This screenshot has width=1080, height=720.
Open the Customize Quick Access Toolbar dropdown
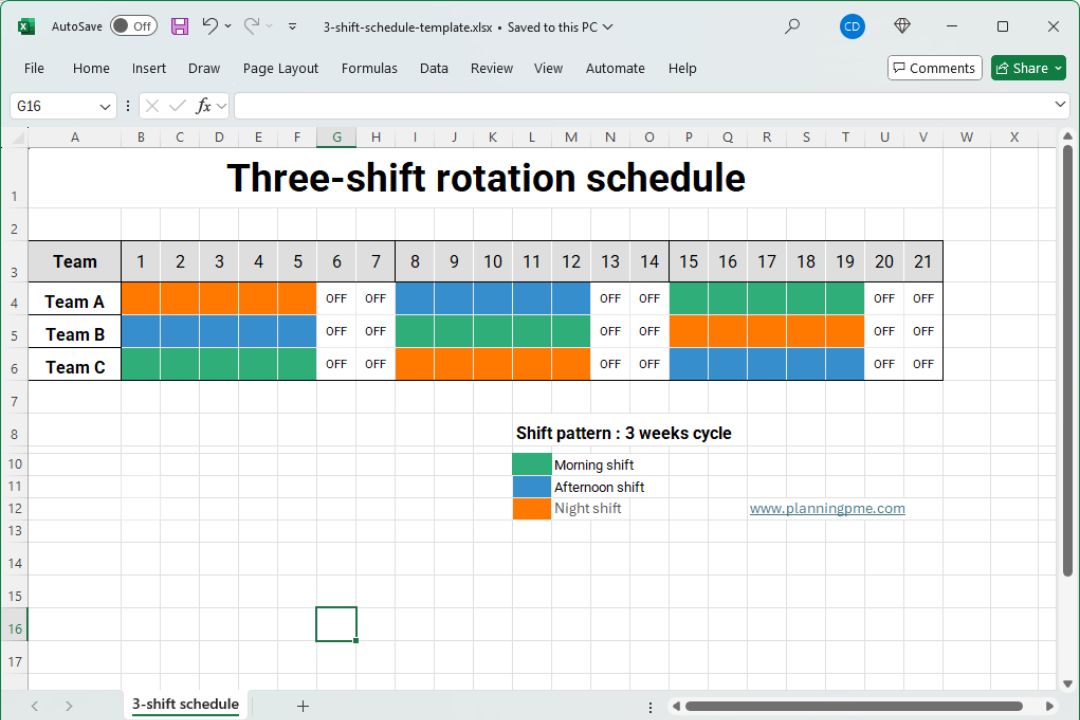click(292, 27)
